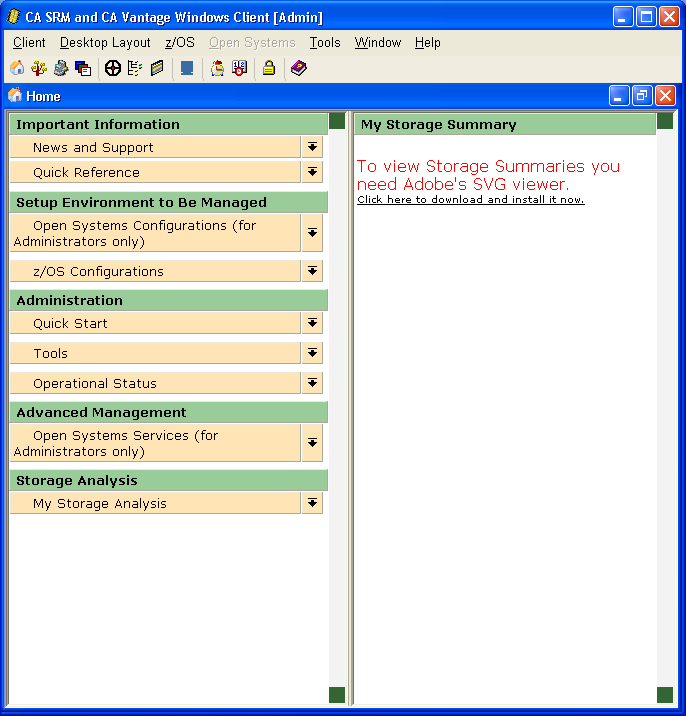
Task: Expand z/OS Configurations arrow
Action: click(312, 271)
